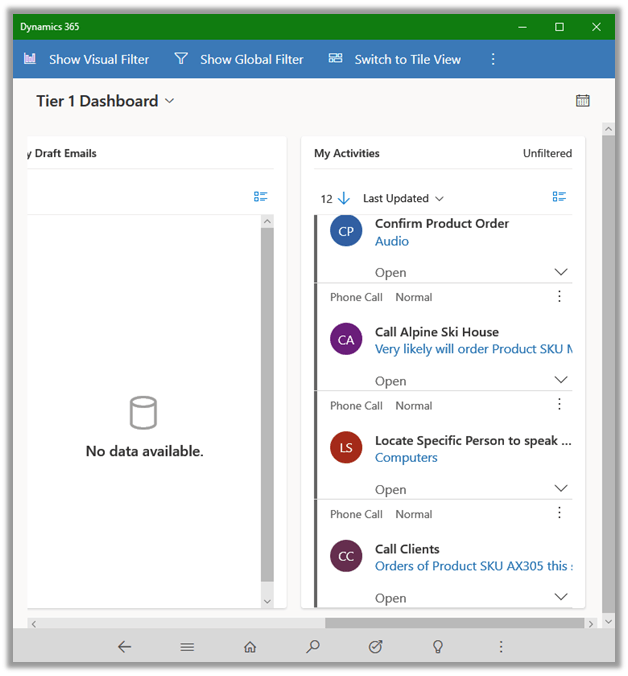Open the calendar date range icon
The image size is (628, 676).
click(x=583, y=101)
